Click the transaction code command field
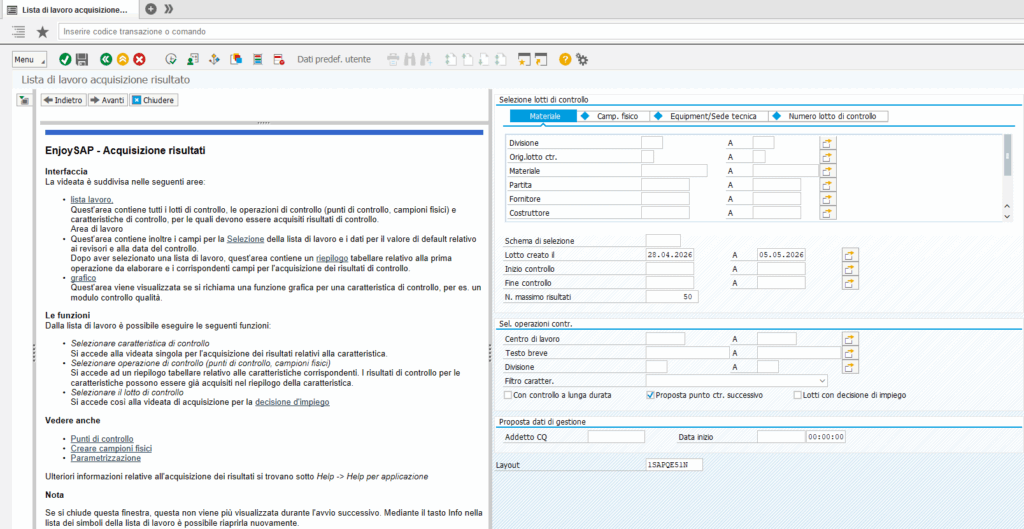 541,31
